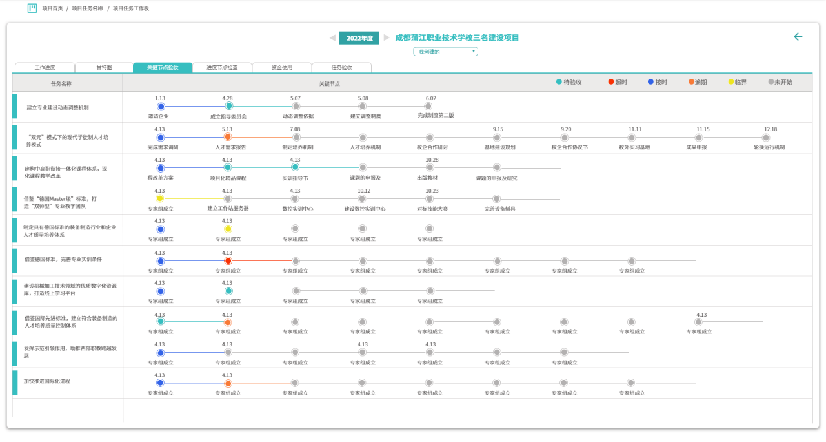Screen dimensions: 826x442
Task: Click the teal 4.29 node in first row
Action: click(228, 106)
